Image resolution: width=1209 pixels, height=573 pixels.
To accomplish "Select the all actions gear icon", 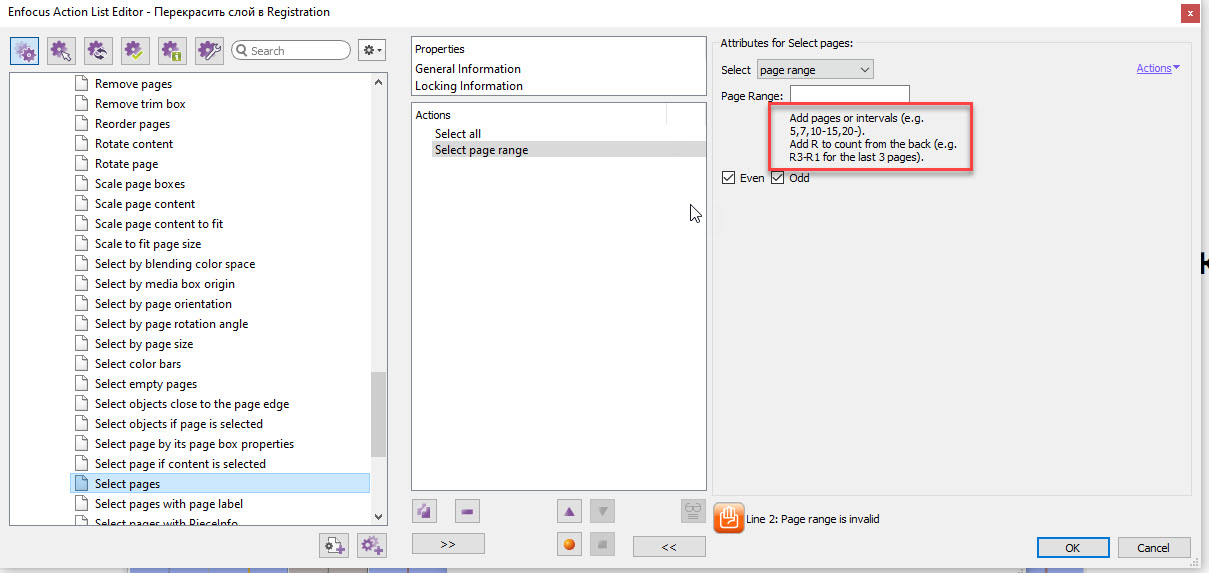I will [x=25, y=50].
